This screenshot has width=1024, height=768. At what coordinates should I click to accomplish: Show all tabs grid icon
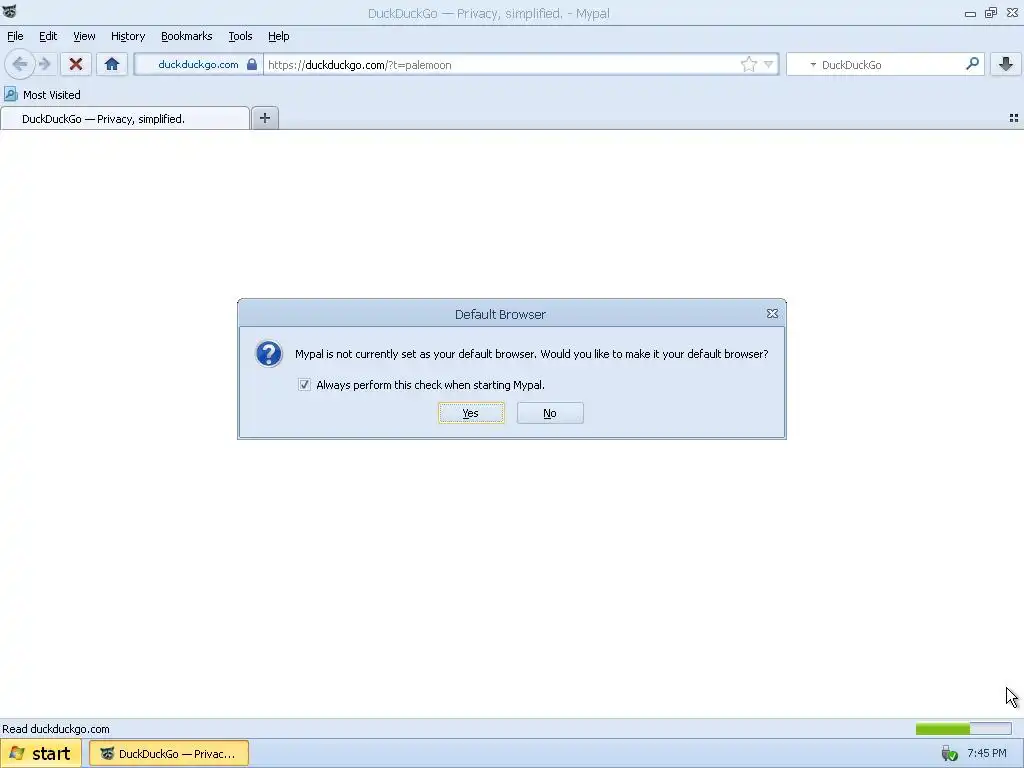pyautogui.click(x=1014, y=118)
